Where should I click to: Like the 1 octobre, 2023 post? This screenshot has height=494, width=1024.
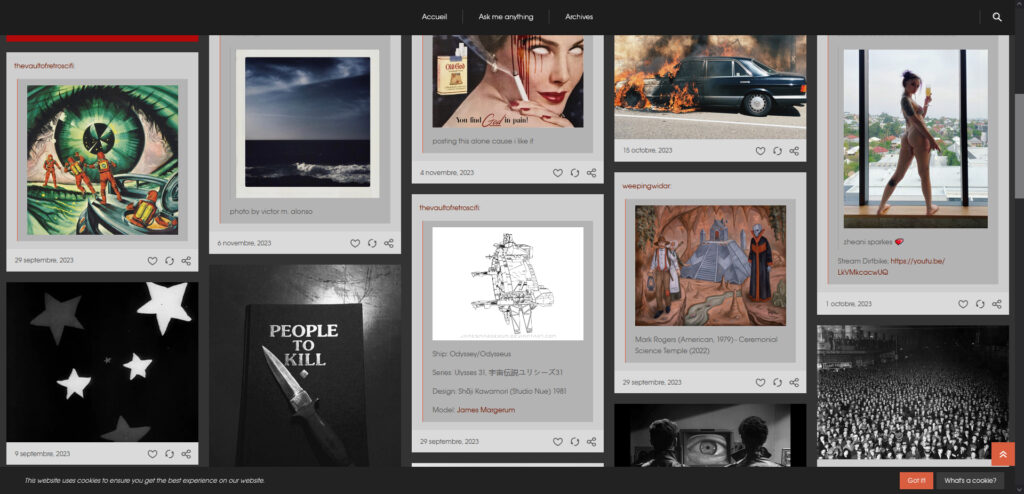coord(963,304)
